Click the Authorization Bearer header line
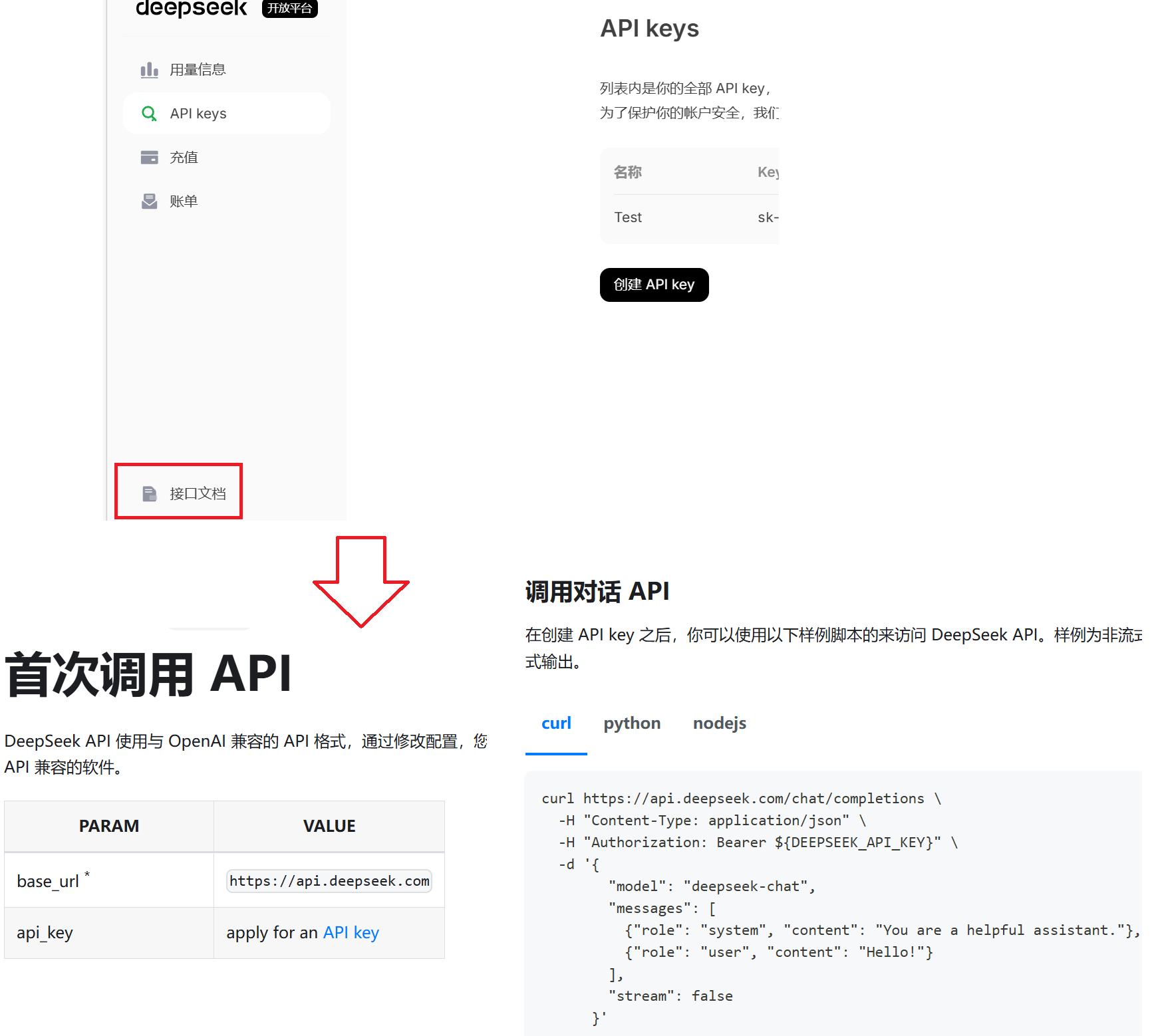Image resolution: width=1154 pixels, height=1036 pixels. coord(758,842)
